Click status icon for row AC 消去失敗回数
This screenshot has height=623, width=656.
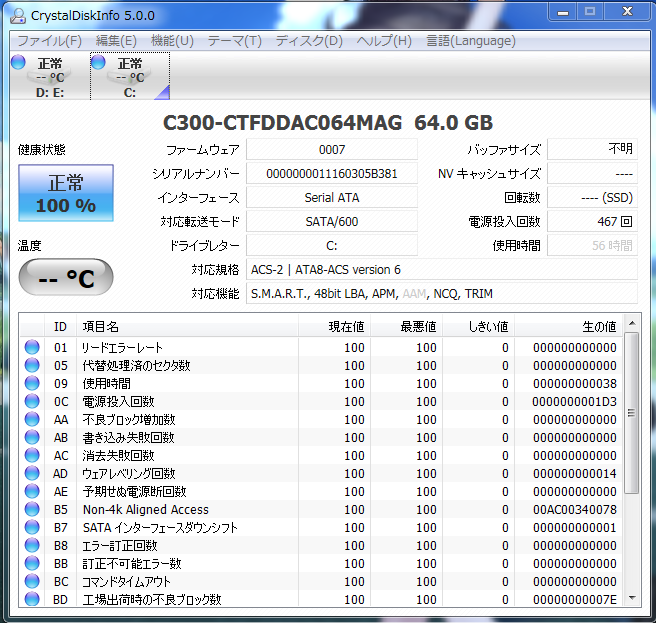[x=32, y=455]
